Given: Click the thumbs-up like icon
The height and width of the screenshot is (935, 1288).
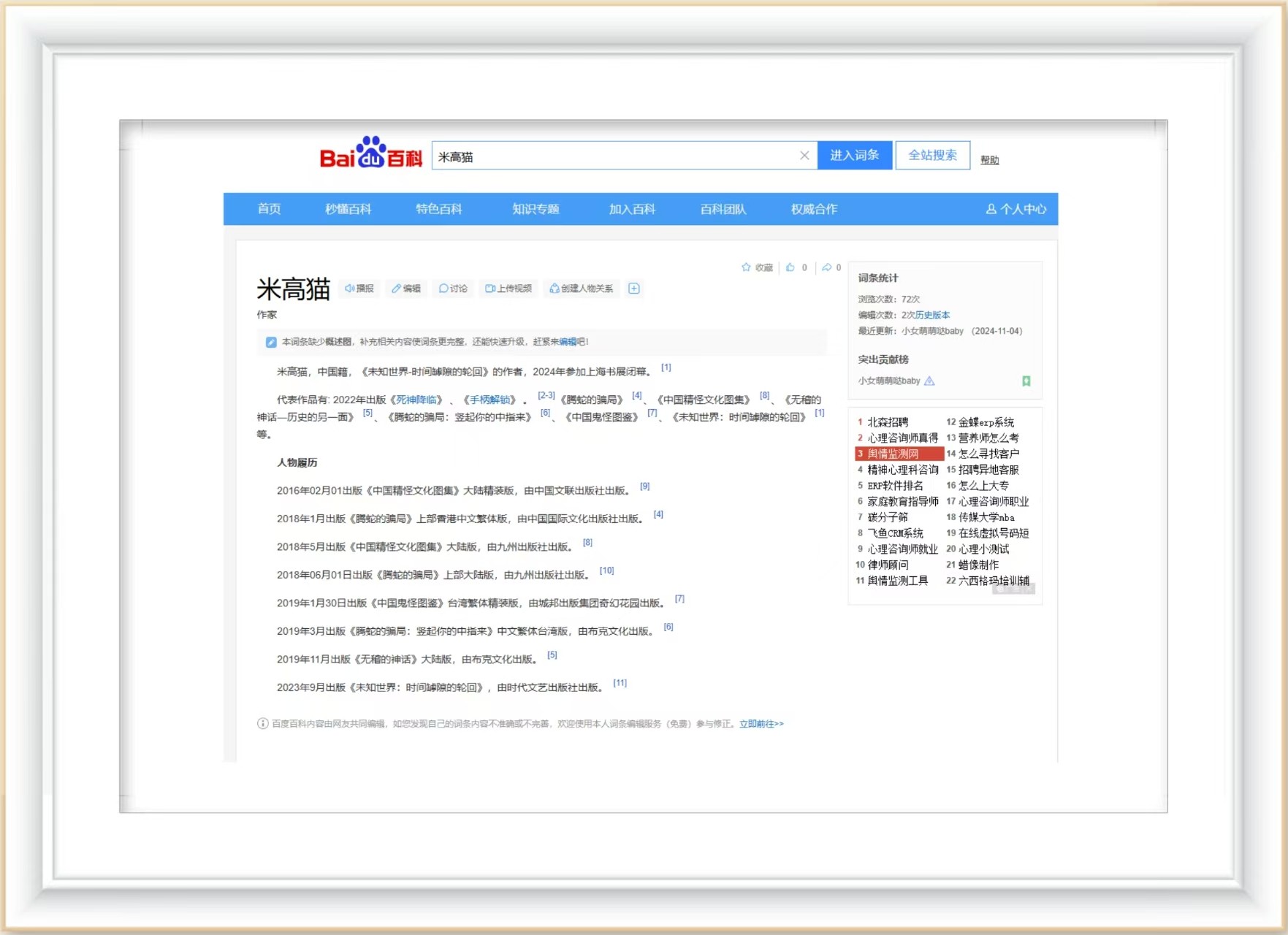Looking at the screenshot, I should click(790, 267).
